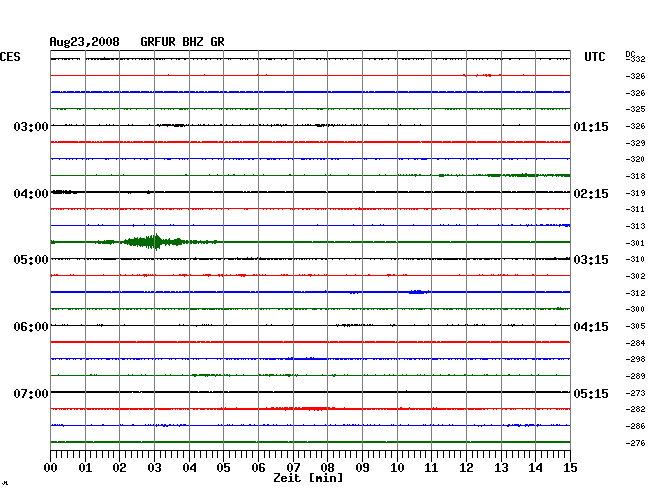The height and width of the screenshot is (494, 650).
Task: Click the large green seismic event burst
Action: coord(155,242)
